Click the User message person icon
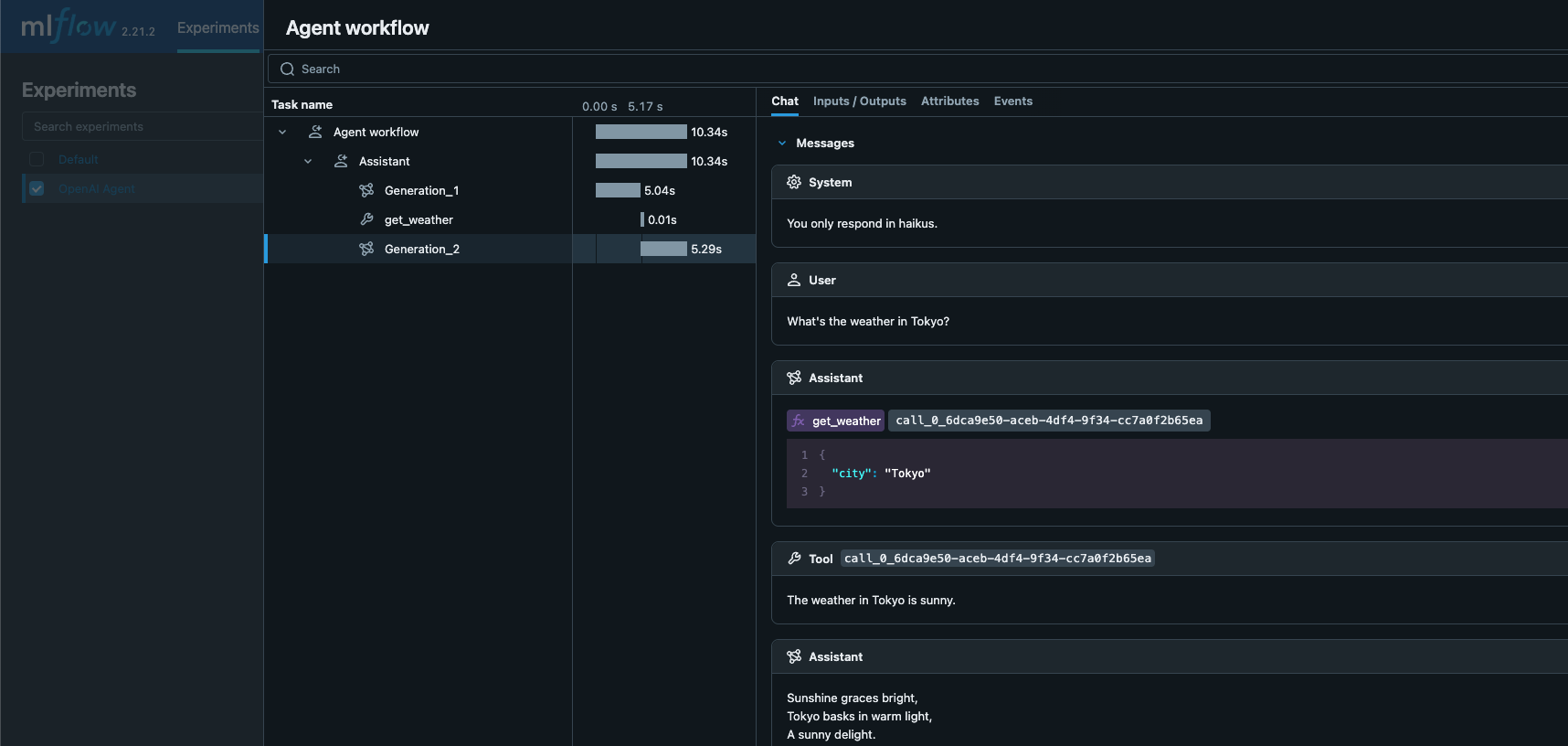This screenshot has width=1568, height=746. tap(794, 281)
